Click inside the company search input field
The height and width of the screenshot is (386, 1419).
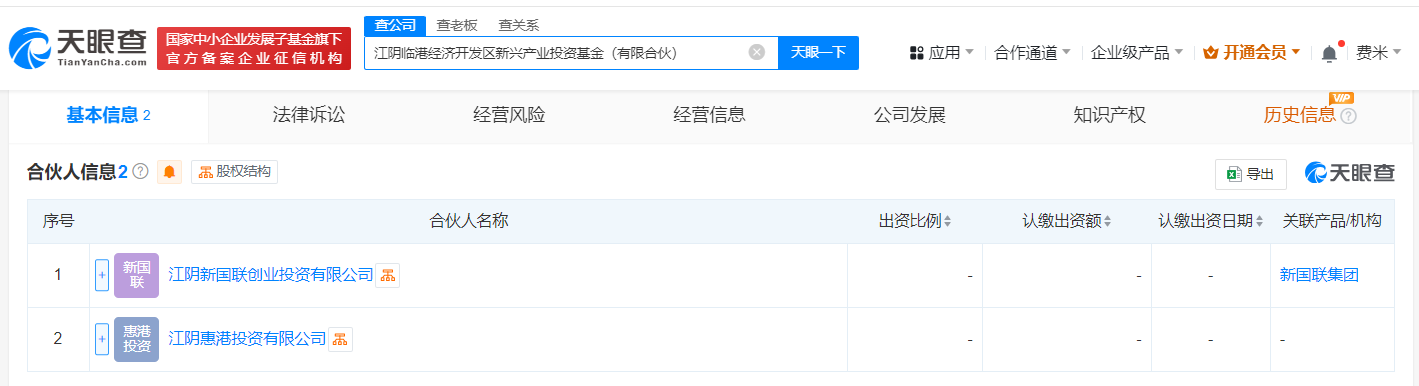pyautogui.click(x=557, y=53)
